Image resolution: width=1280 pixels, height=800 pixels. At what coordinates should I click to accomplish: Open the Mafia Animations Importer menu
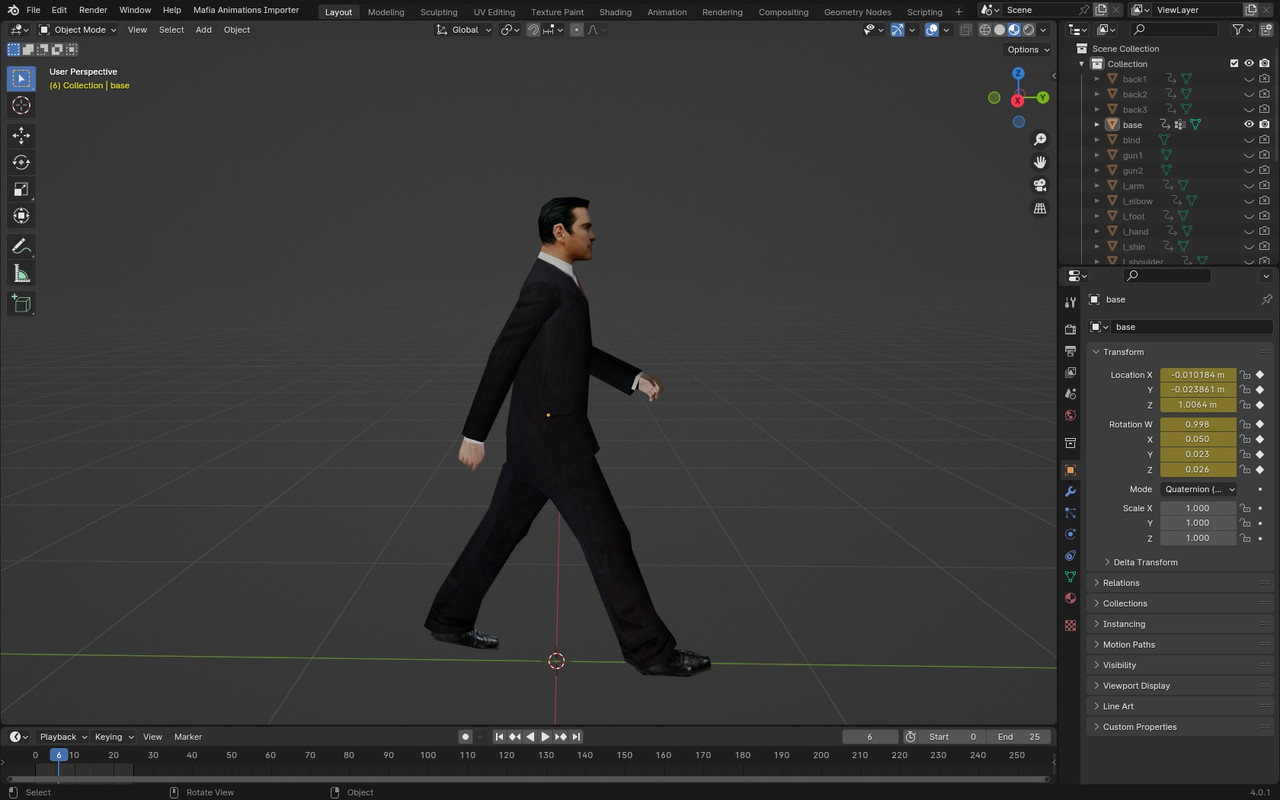246,10
